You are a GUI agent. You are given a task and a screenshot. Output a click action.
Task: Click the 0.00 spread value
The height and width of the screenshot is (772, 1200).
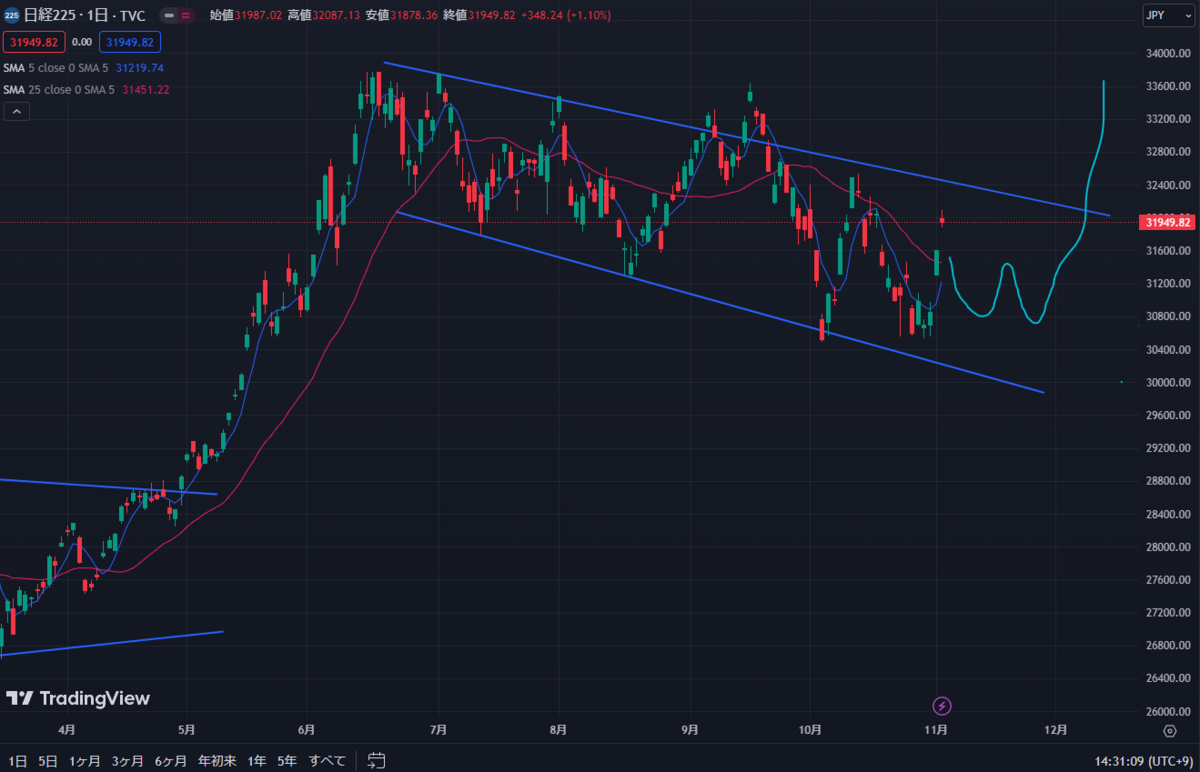pyautogui.click(x=82, y=42)
